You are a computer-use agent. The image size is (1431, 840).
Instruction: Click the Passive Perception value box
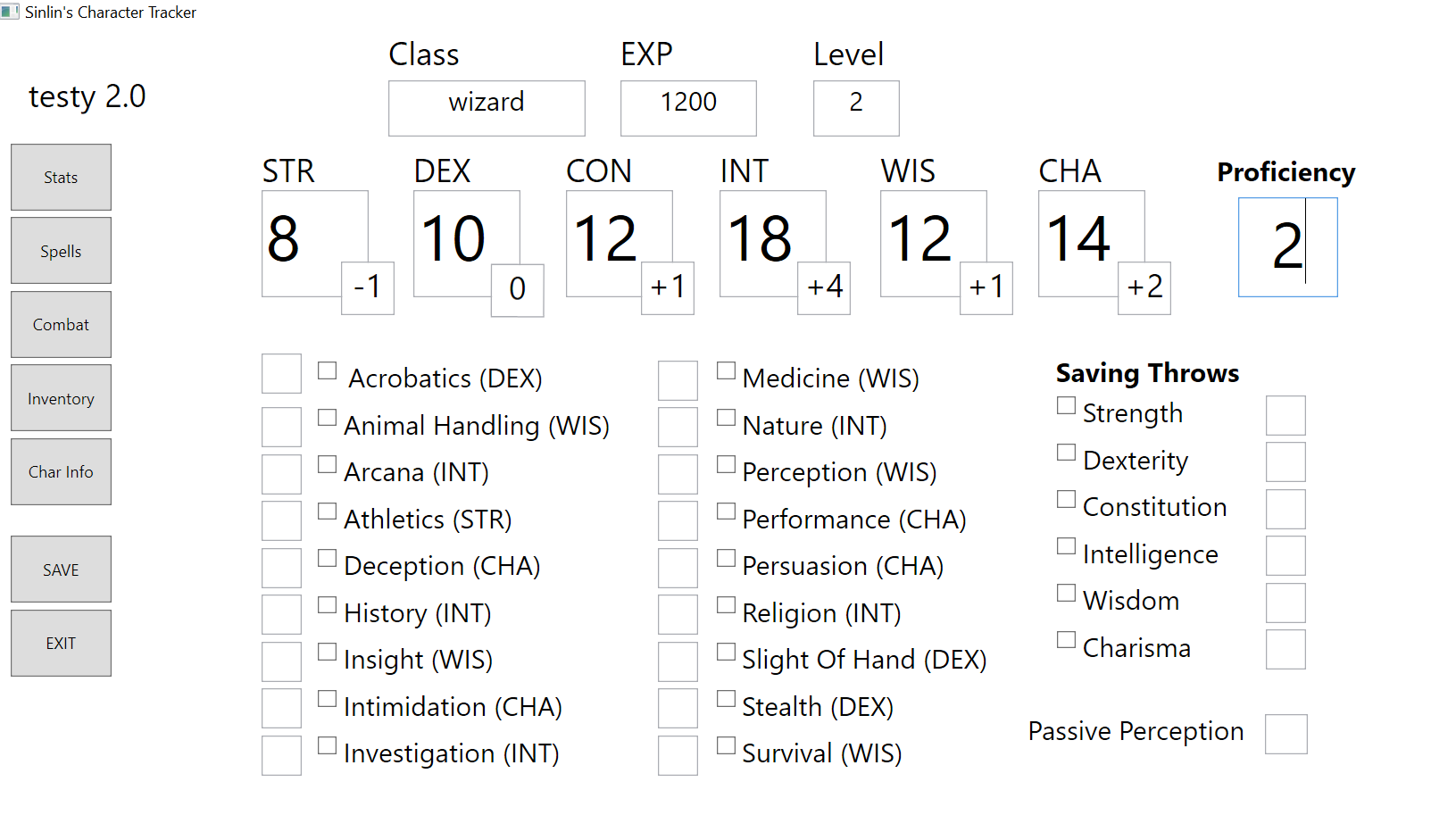click(x=1285, y=734)
